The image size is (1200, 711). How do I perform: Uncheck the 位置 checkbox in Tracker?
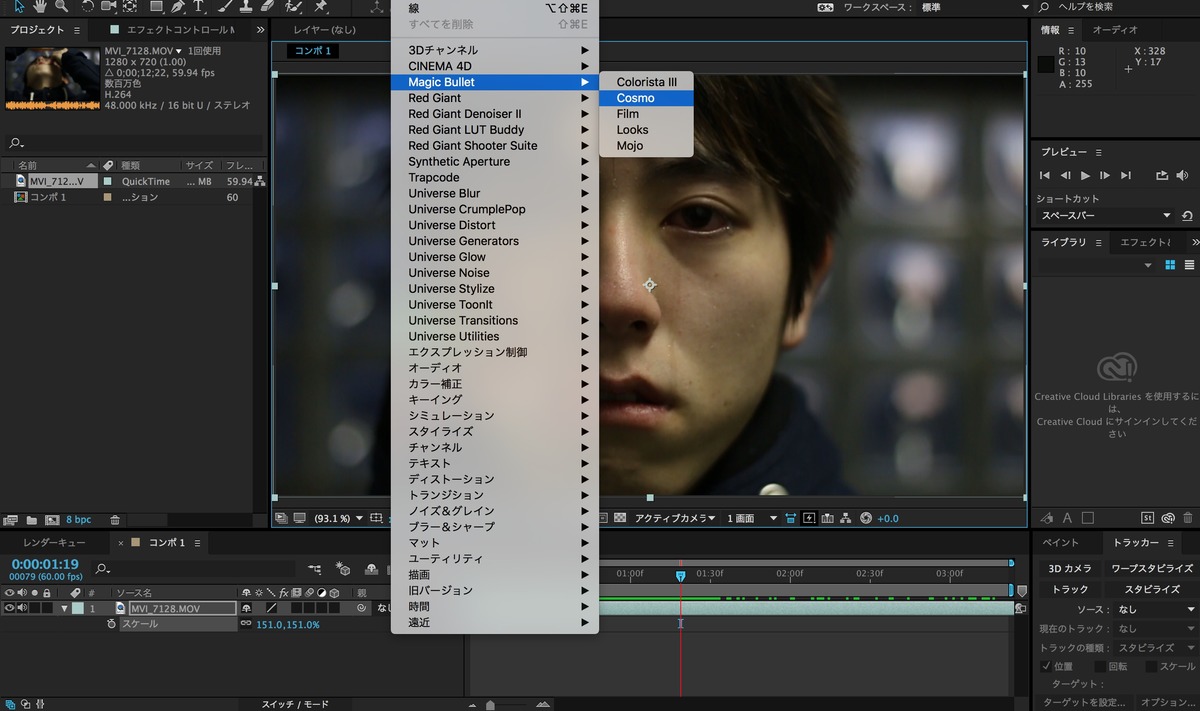tap(1046, 666)
